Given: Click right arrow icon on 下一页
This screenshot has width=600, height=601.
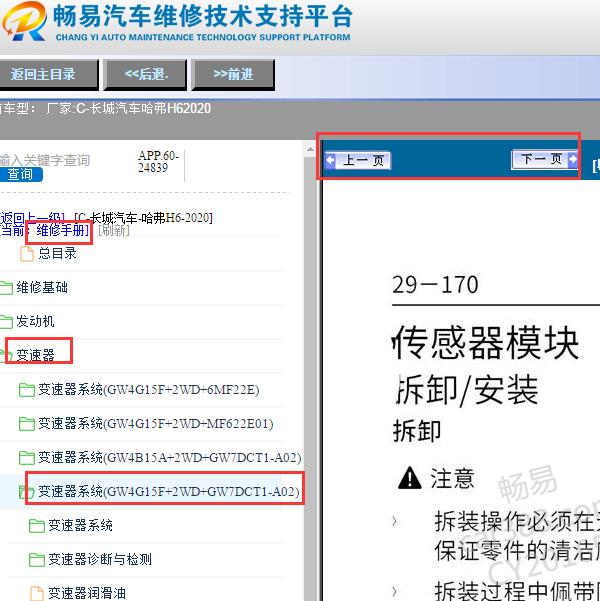Looking at the screenshot, I should [x=572, y=159].
